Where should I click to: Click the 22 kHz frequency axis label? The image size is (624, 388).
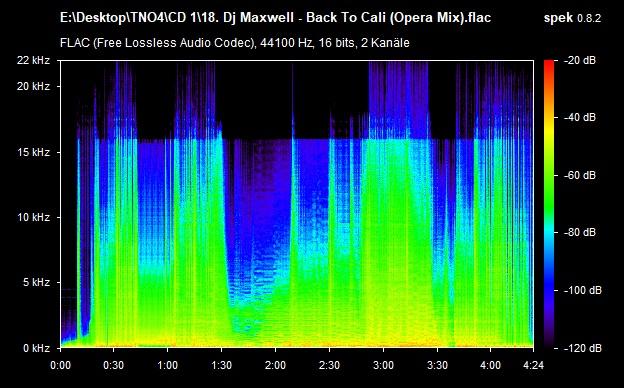point(33,60)
